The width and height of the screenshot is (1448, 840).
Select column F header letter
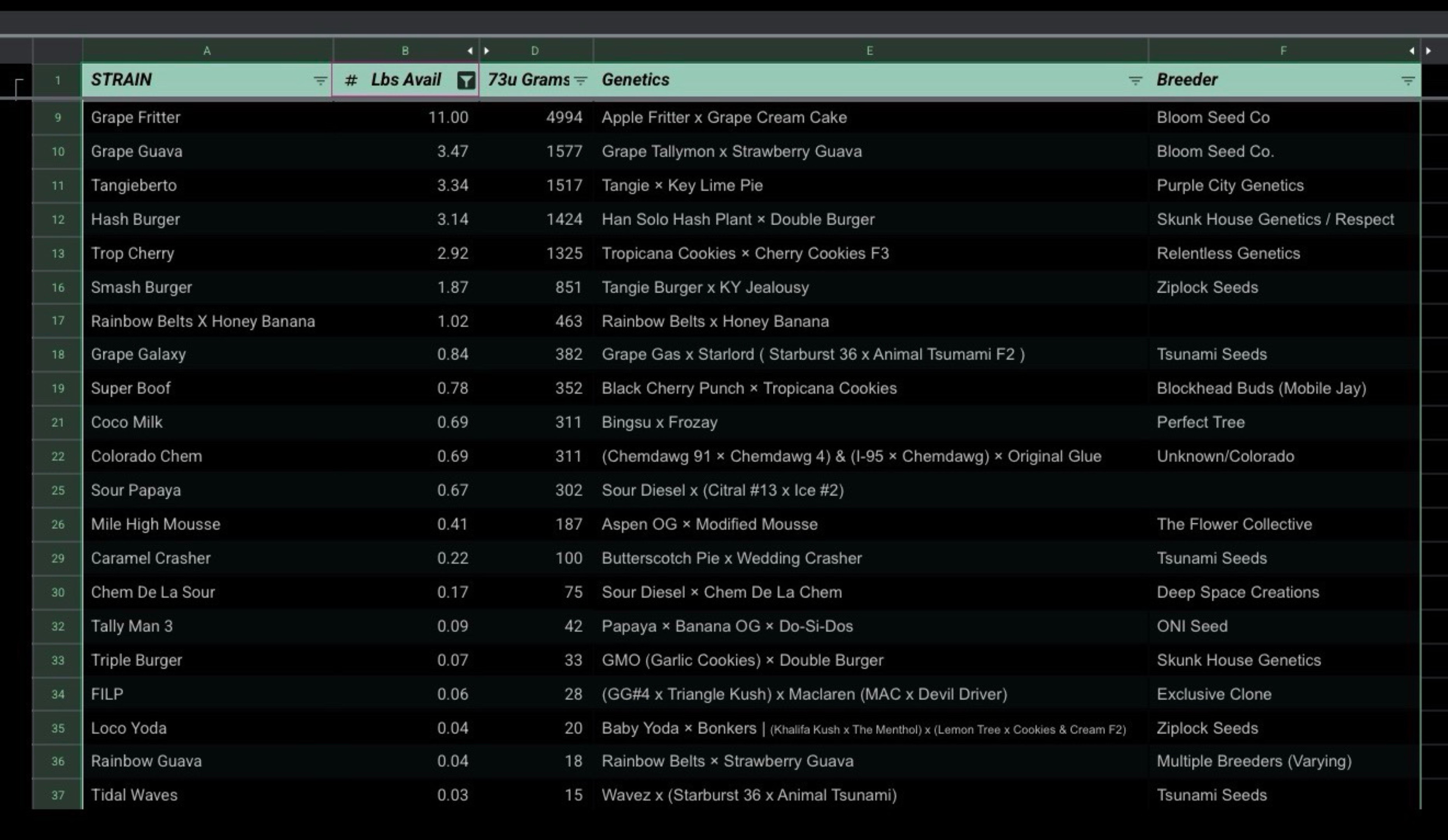pyautogui.click(x=1283, y=51)
